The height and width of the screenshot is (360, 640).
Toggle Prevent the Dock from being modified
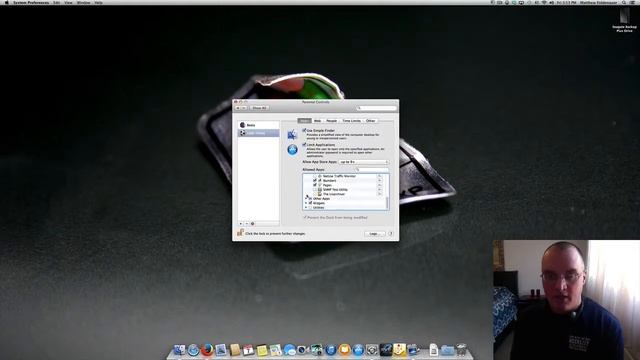pos(304,218)
